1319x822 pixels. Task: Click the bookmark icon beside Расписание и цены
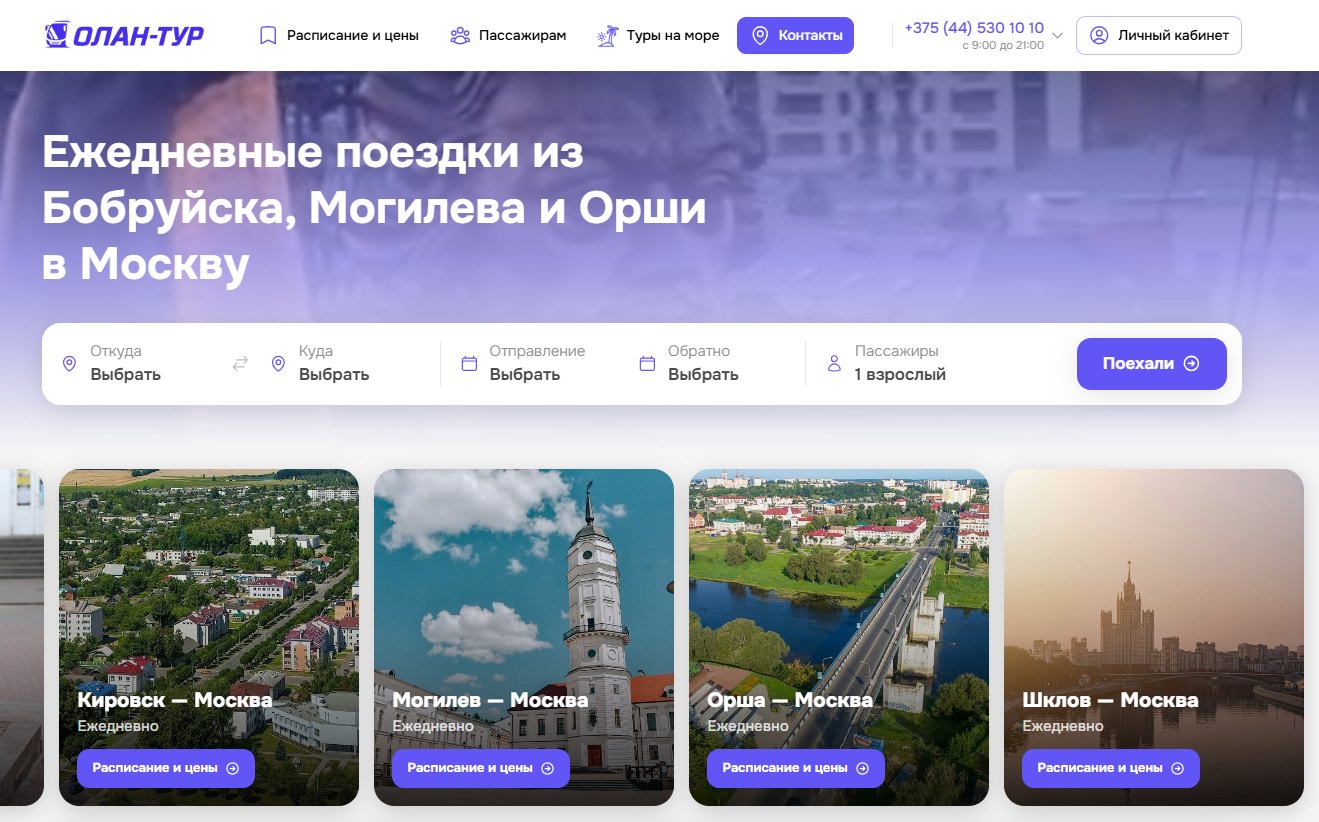(267, 36)
